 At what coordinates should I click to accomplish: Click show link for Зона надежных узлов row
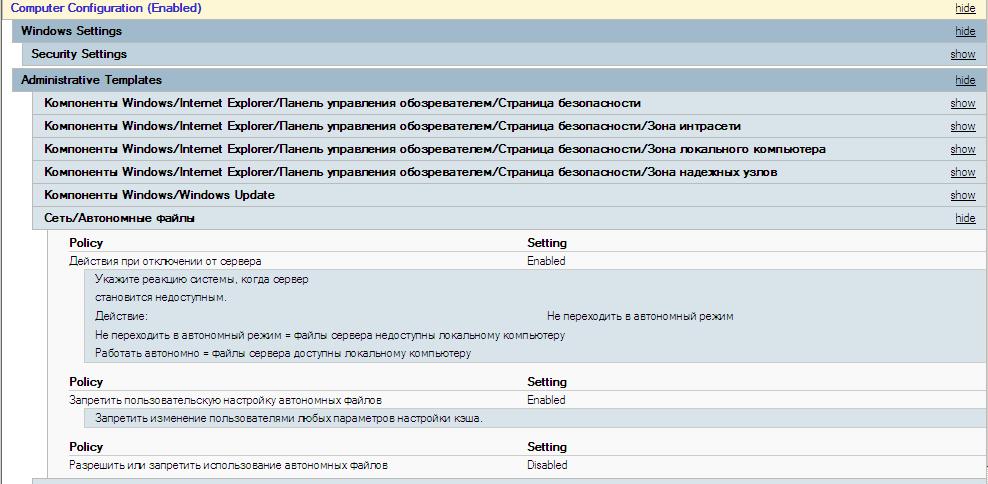click(x=962, y=172)
